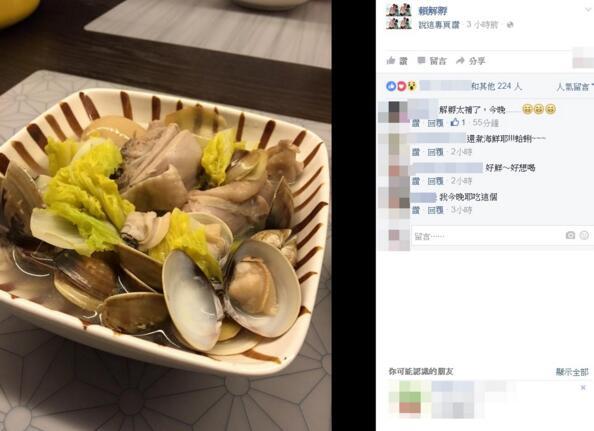Open the list of 和其他 224 人 reactions
Viewport: 594px width, 431px height.
click(496, 86)
